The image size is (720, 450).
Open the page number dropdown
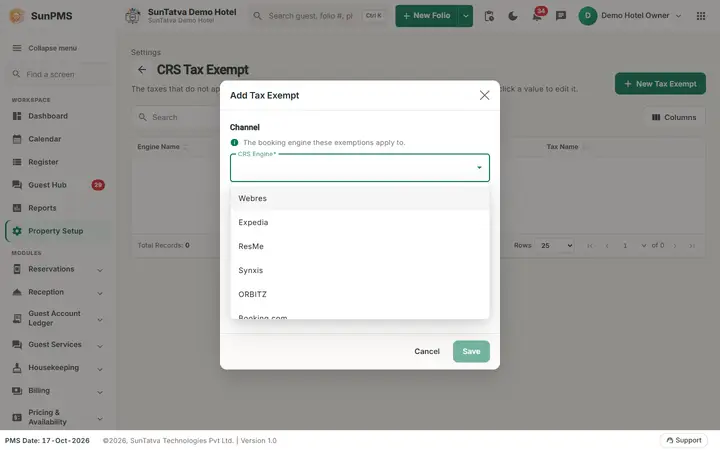tap(632, 246)
